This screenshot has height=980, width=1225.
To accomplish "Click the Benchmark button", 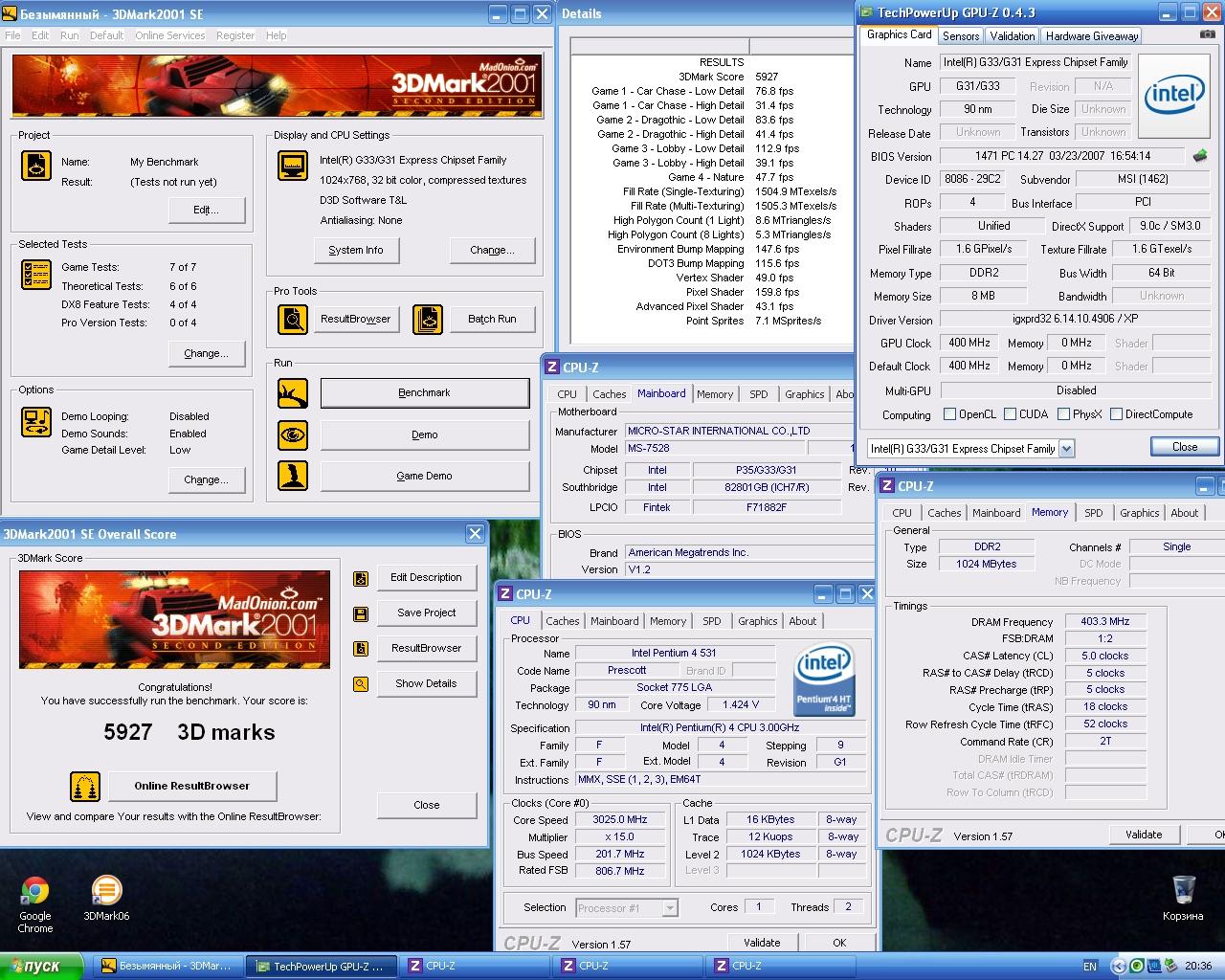I will click(x=425, y=393).
